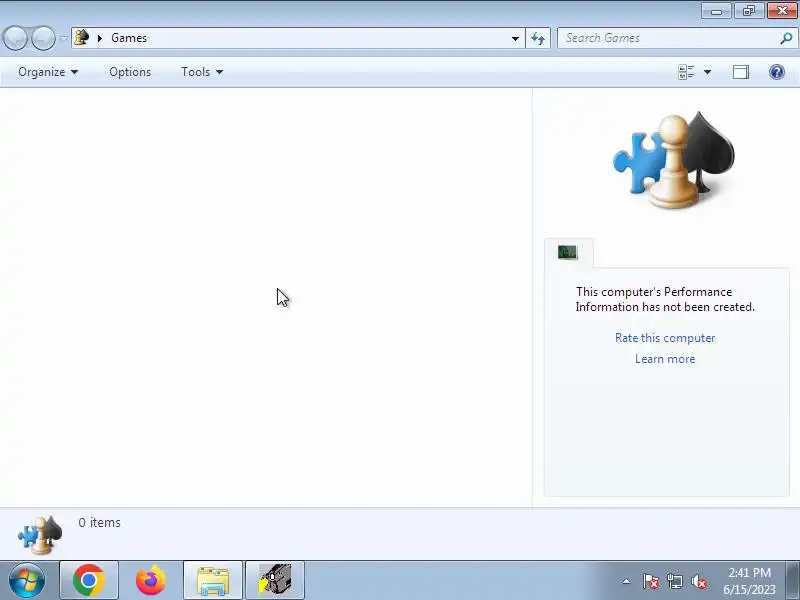Click the Learn more link
Viewport: 800px width, 600px height.
click(665, 359)
